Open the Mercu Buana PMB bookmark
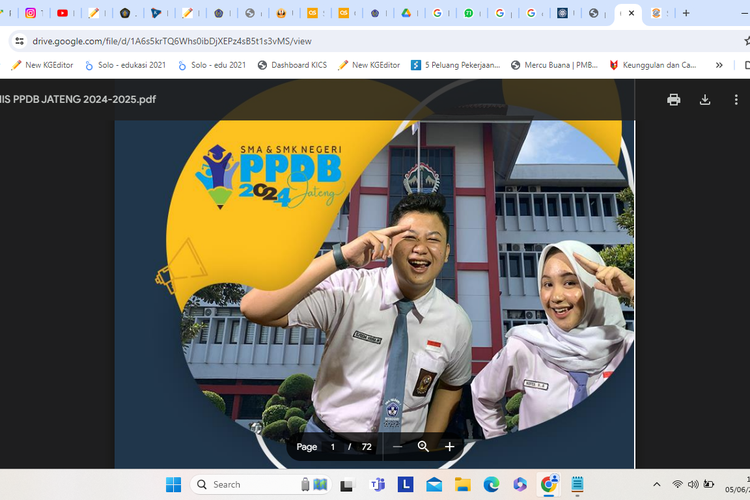Image resolution: width=750 pixels, height=500 pixels. tap(554, 65)
